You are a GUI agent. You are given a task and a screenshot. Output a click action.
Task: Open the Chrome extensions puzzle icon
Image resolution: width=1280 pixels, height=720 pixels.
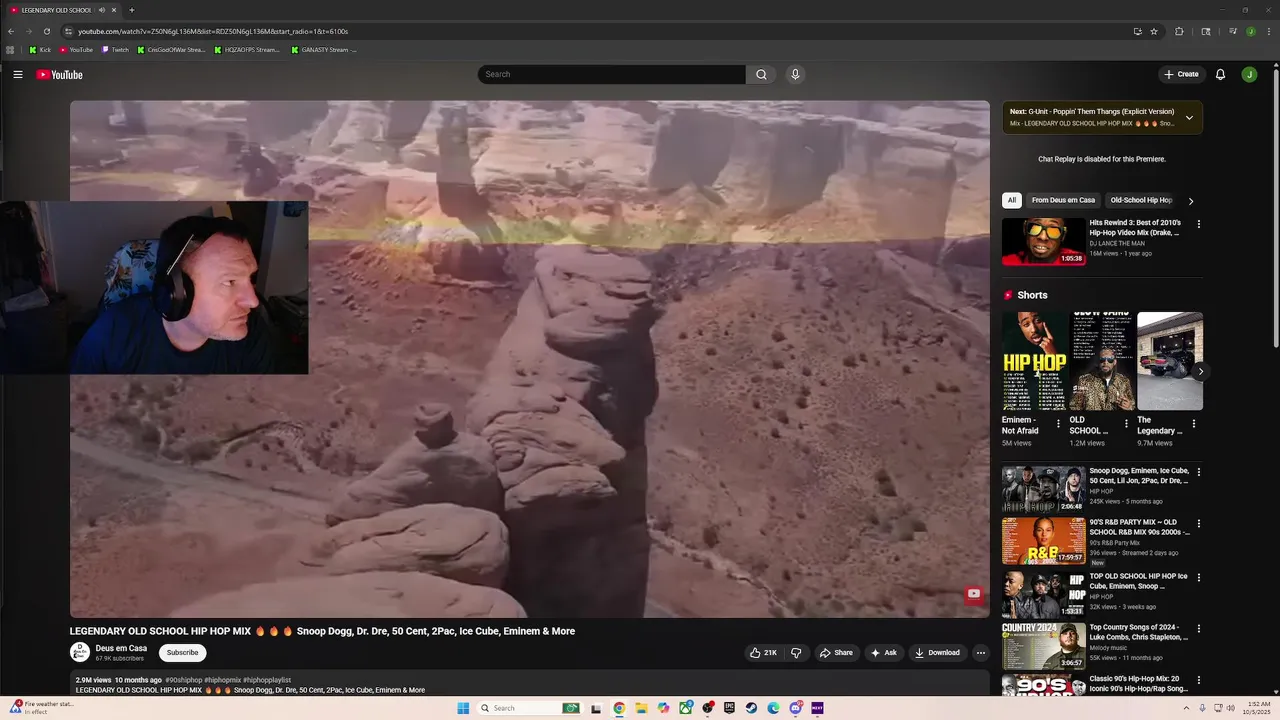tap(1179, 31)
